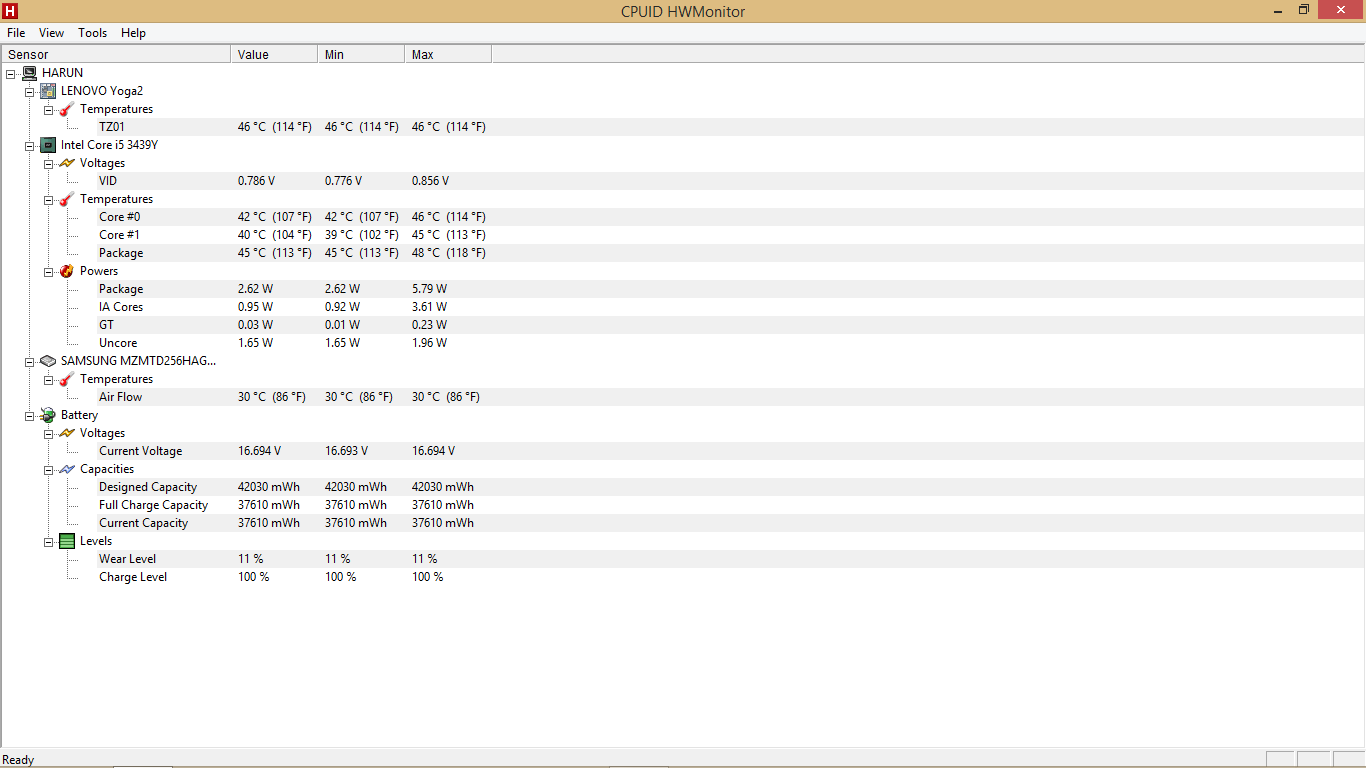Click the 0.856 V max VID value
Screen dimensions: 1366x768
430,181
